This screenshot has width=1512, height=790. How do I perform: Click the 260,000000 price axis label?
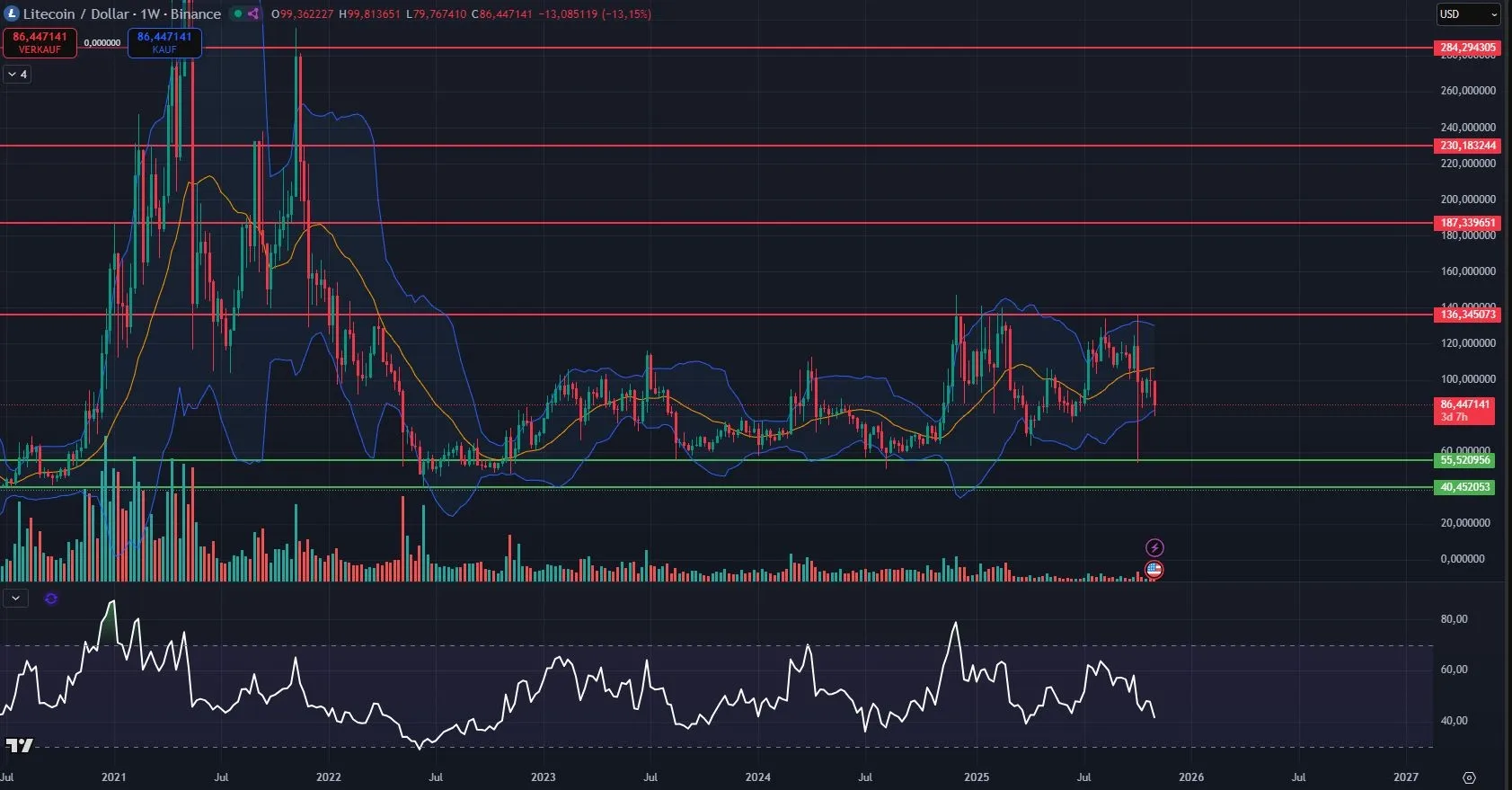[x=1468, y=91]
